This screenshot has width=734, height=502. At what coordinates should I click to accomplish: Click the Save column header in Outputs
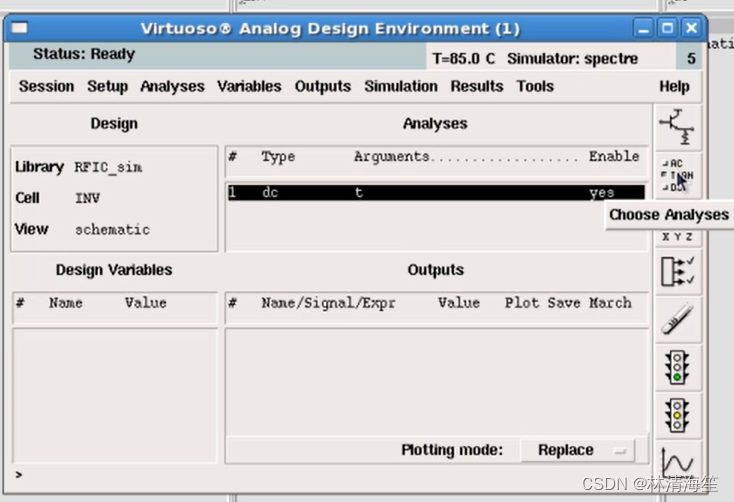click(564, 303)
